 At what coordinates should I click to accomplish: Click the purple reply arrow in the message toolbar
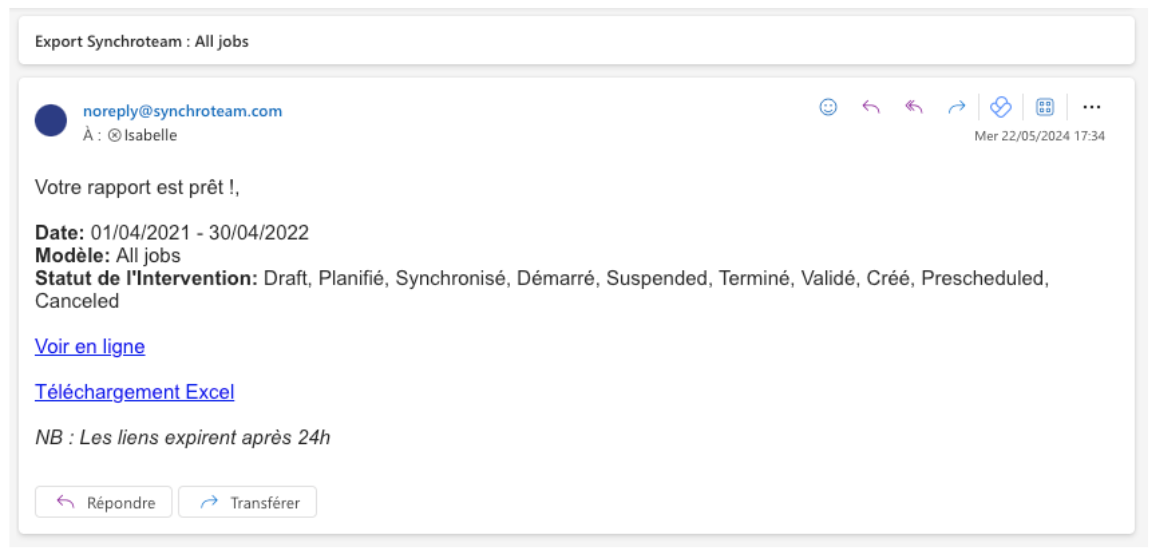(x=871, y=108)
